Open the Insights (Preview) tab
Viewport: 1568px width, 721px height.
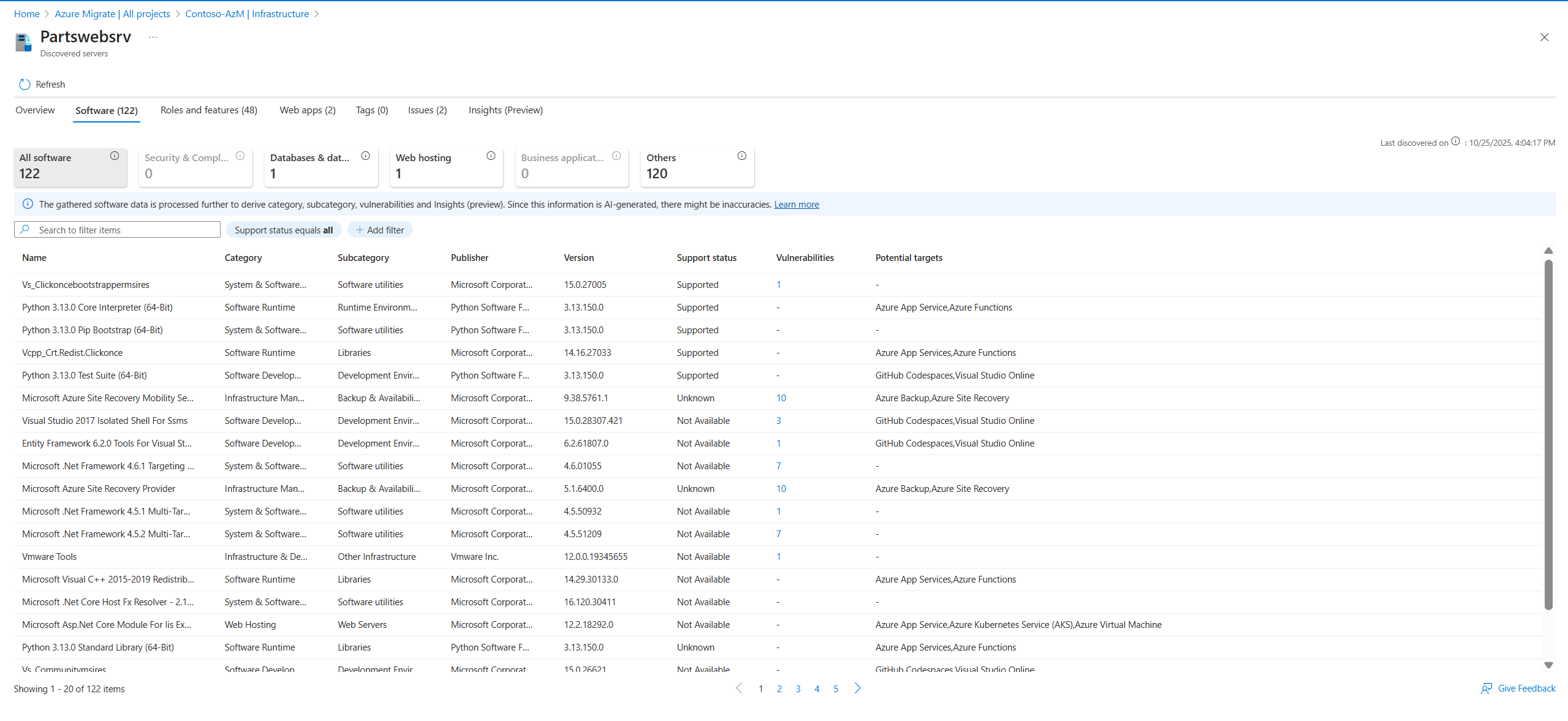[506, 110]
